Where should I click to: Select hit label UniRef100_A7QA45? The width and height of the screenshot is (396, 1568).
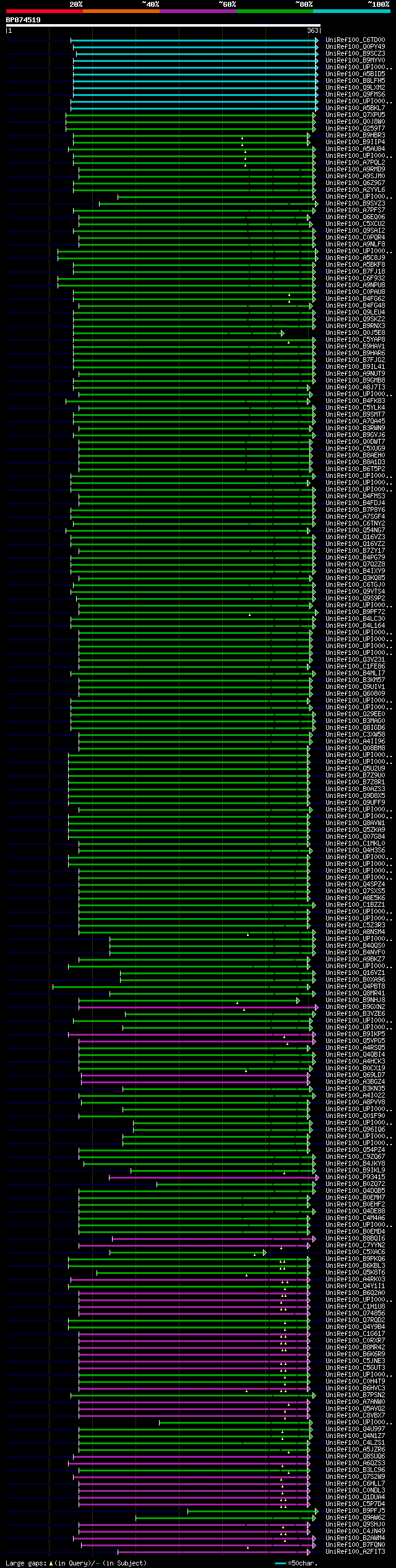click(355, 422)
